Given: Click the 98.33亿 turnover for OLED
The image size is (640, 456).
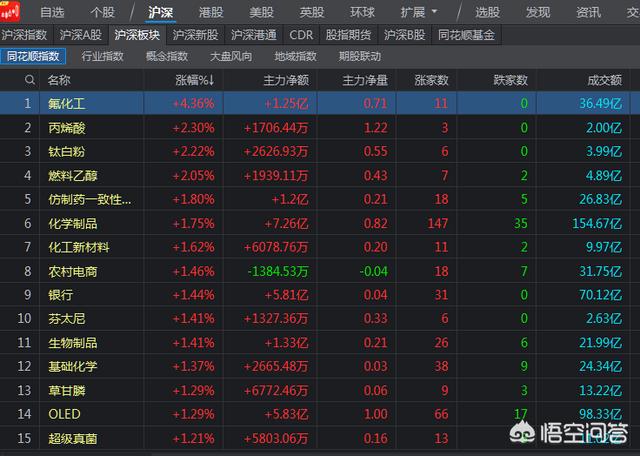Looking at the screenshot, I should [x=601, y=414].
